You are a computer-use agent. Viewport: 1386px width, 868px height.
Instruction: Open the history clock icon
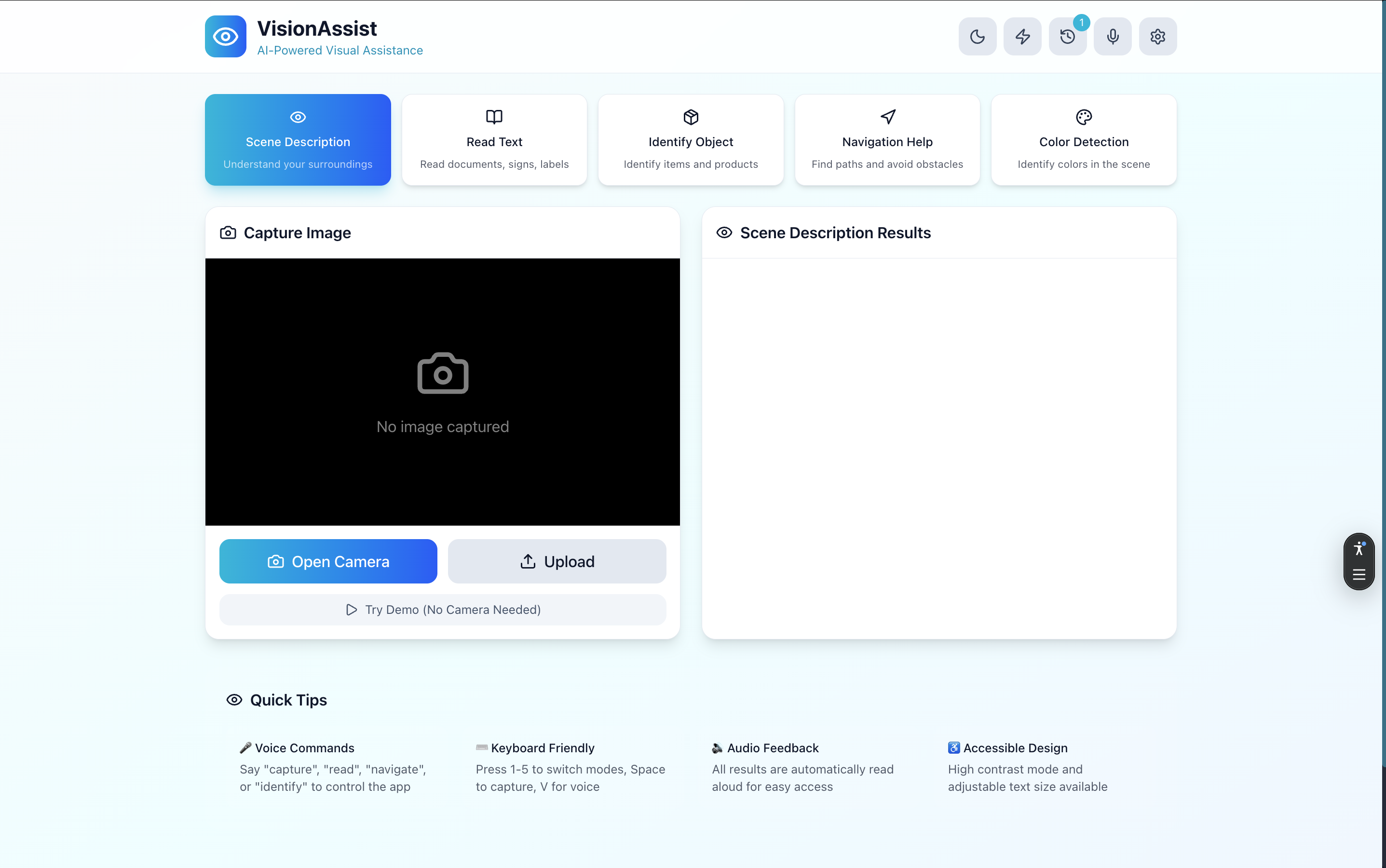(1067, 37)
